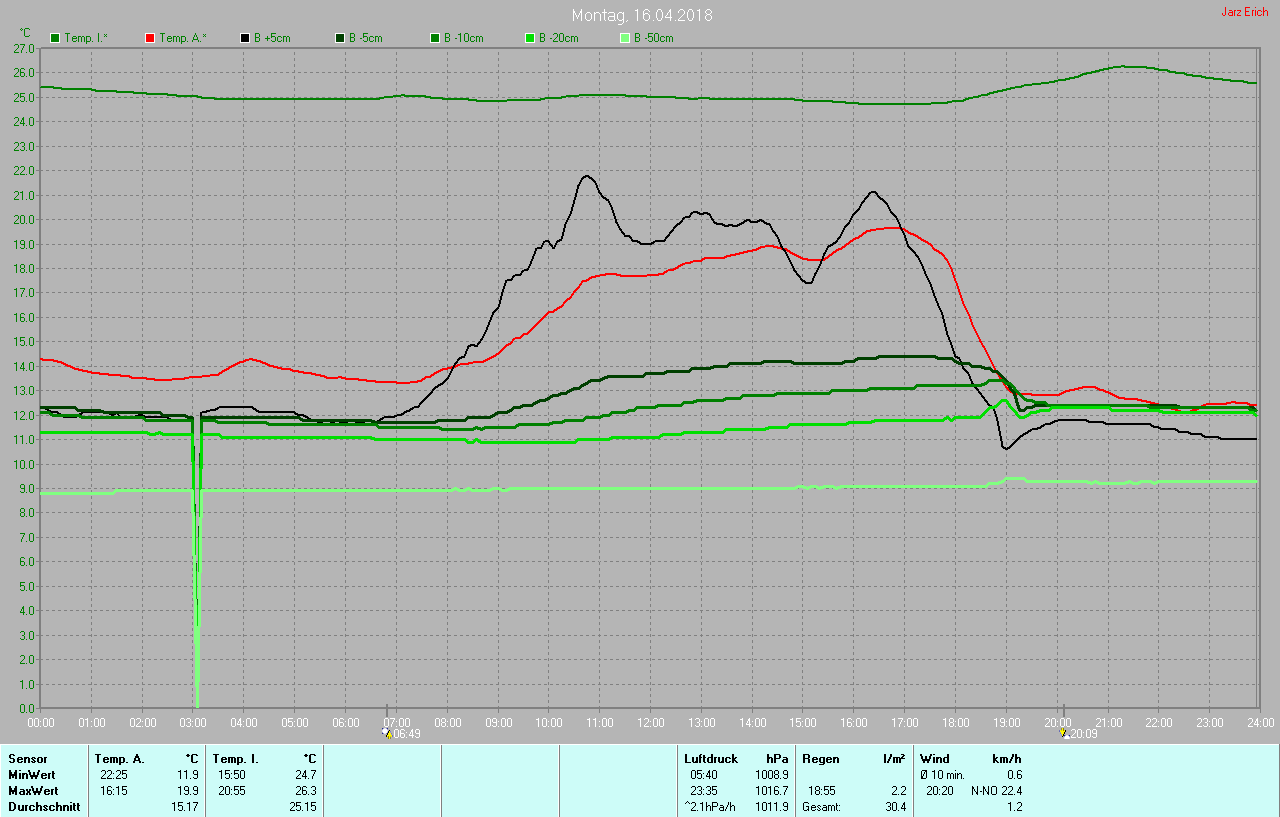Click the pressure average value '1011.9'

click(772, 807)
